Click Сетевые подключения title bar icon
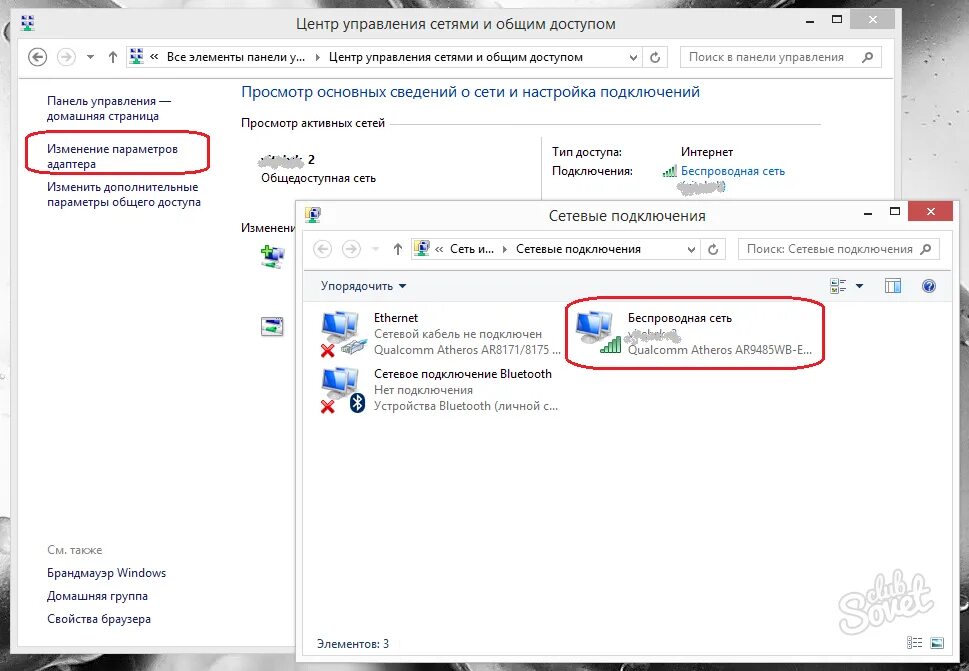The image size is (969, 671). (x=313, y=215)
